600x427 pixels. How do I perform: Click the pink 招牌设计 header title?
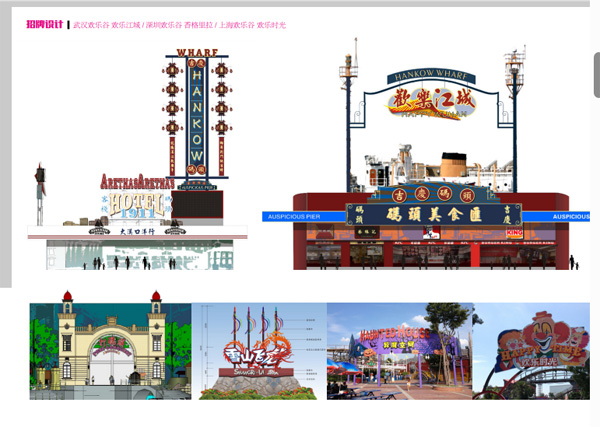tap(45, 24)
